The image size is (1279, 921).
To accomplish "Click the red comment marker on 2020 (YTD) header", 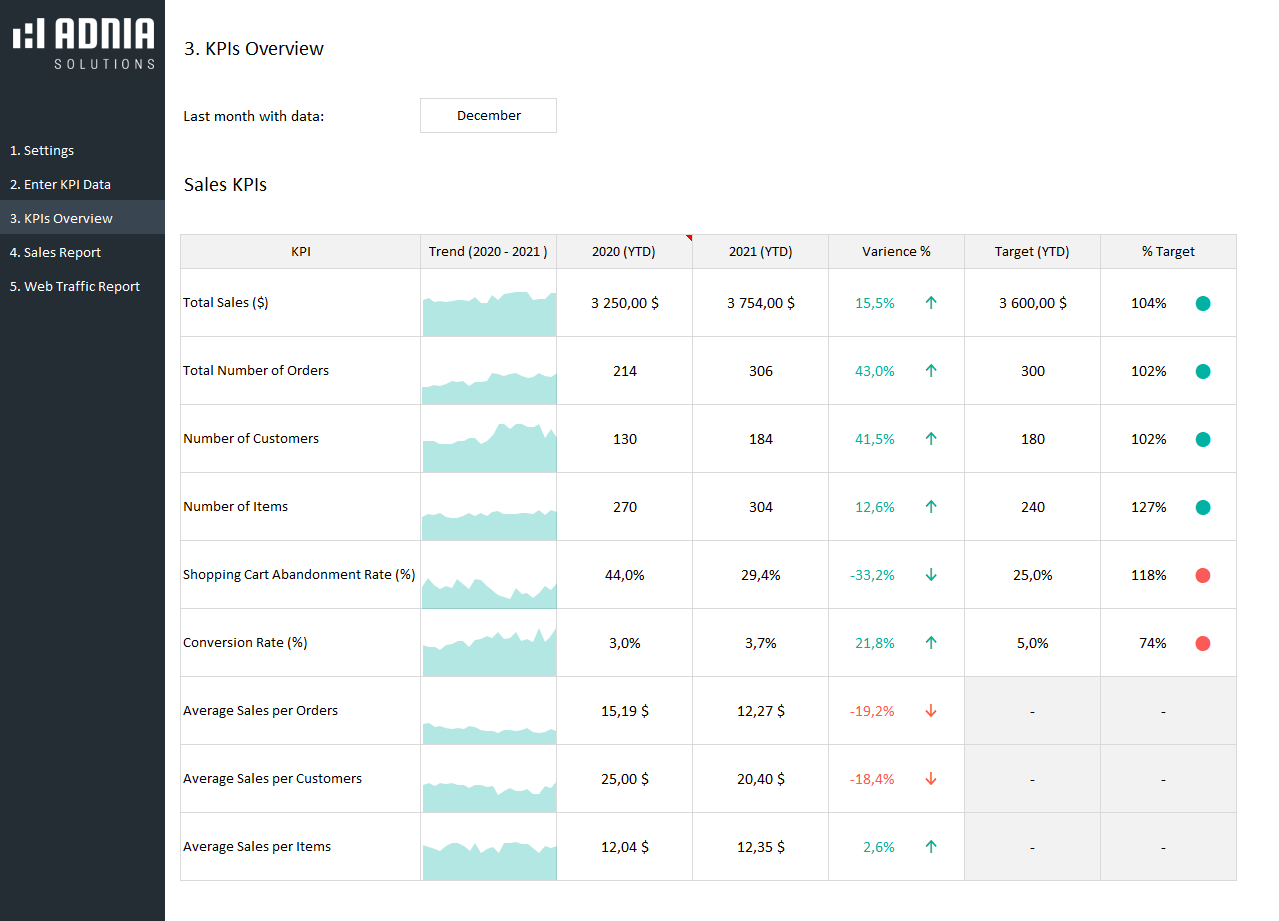I will coord(688,238).
